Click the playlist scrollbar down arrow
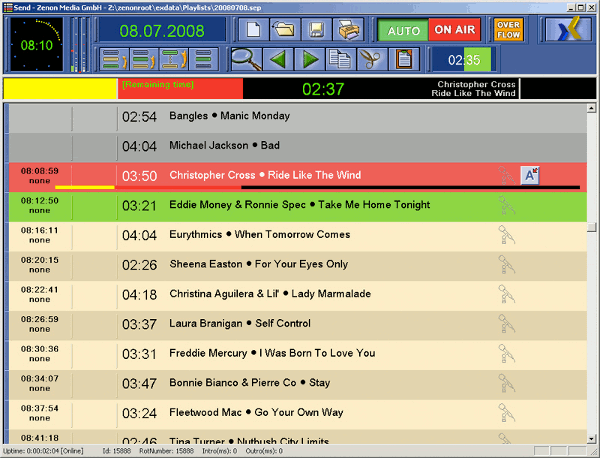 [x=592, y=437]
